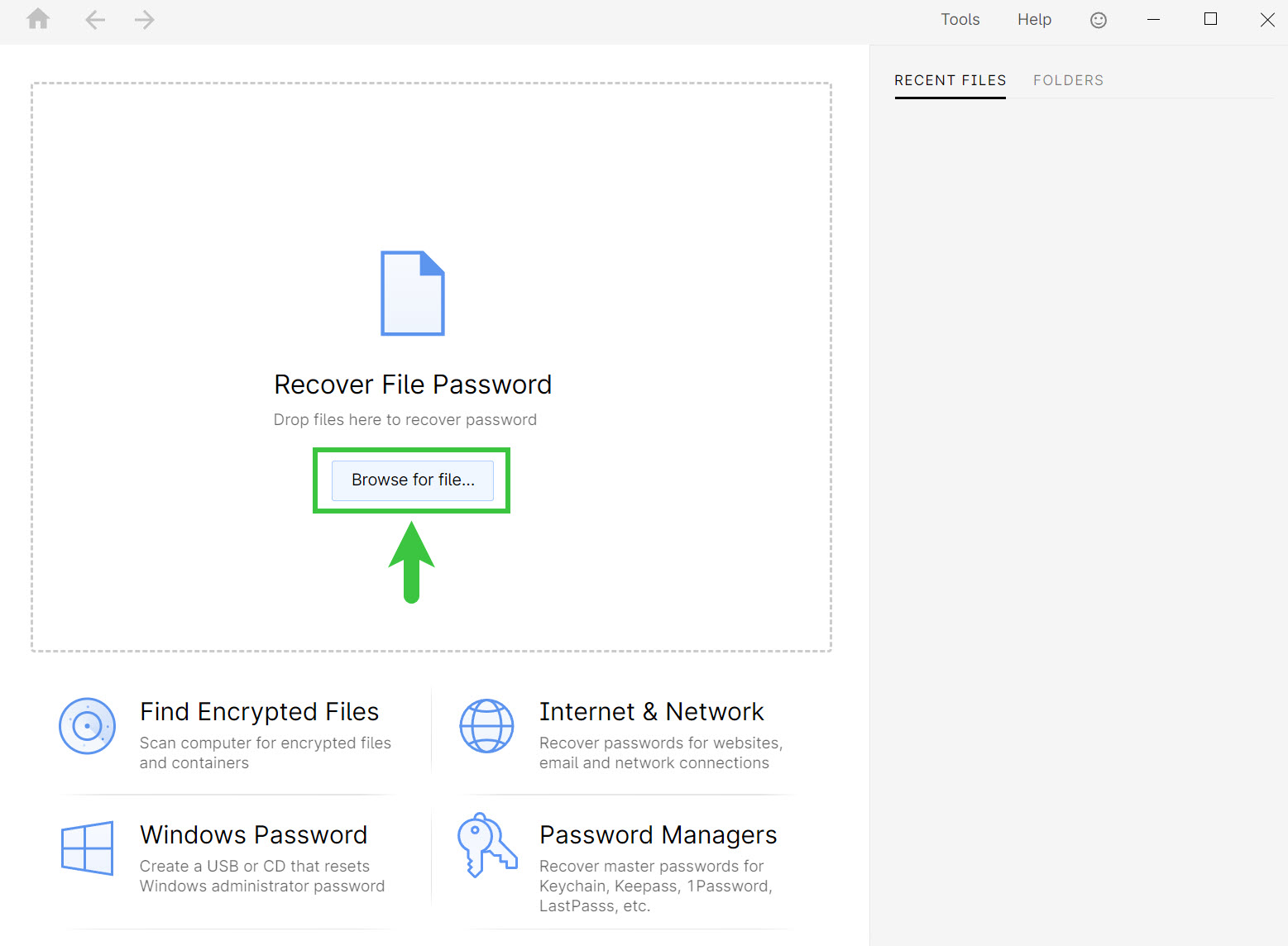Open Password Managers recovery option
Image resolution: width=1288 pixels, height=946 pixels.
pyautogui.click(x=658, y=834)
